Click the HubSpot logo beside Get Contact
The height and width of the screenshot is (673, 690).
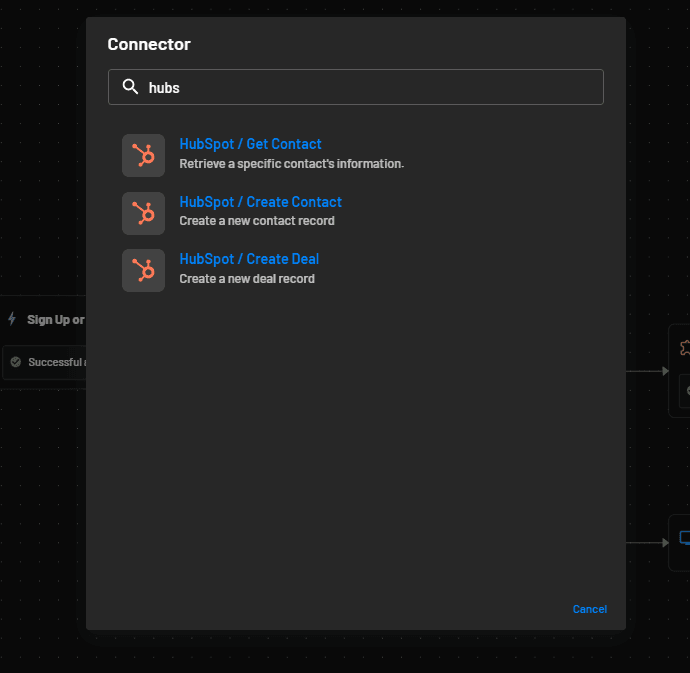[143, 155]
